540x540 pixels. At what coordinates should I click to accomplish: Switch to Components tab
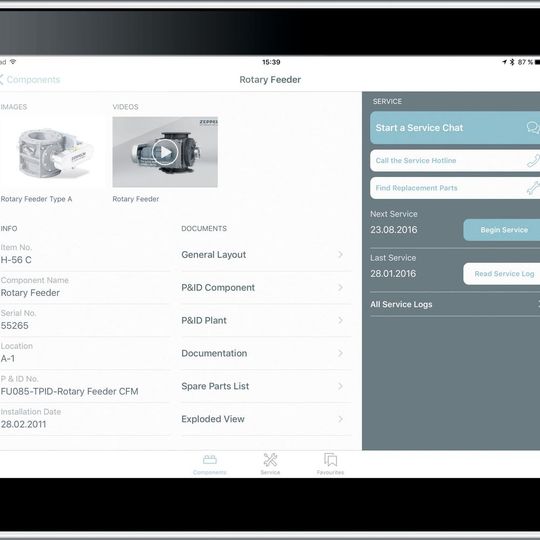pyautogui.click(x=210, y=464)
